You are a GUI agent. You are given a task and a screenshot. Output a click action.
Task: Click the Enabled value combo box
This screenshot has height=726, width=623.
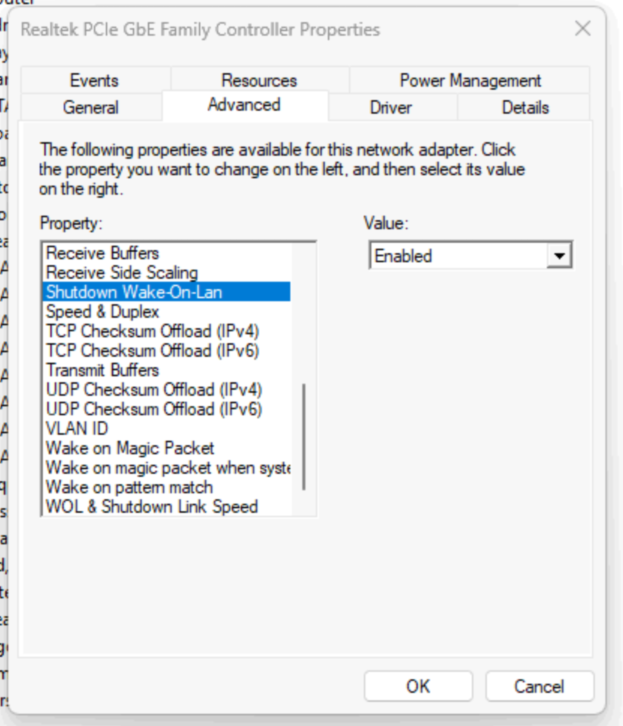click(471, 255)
